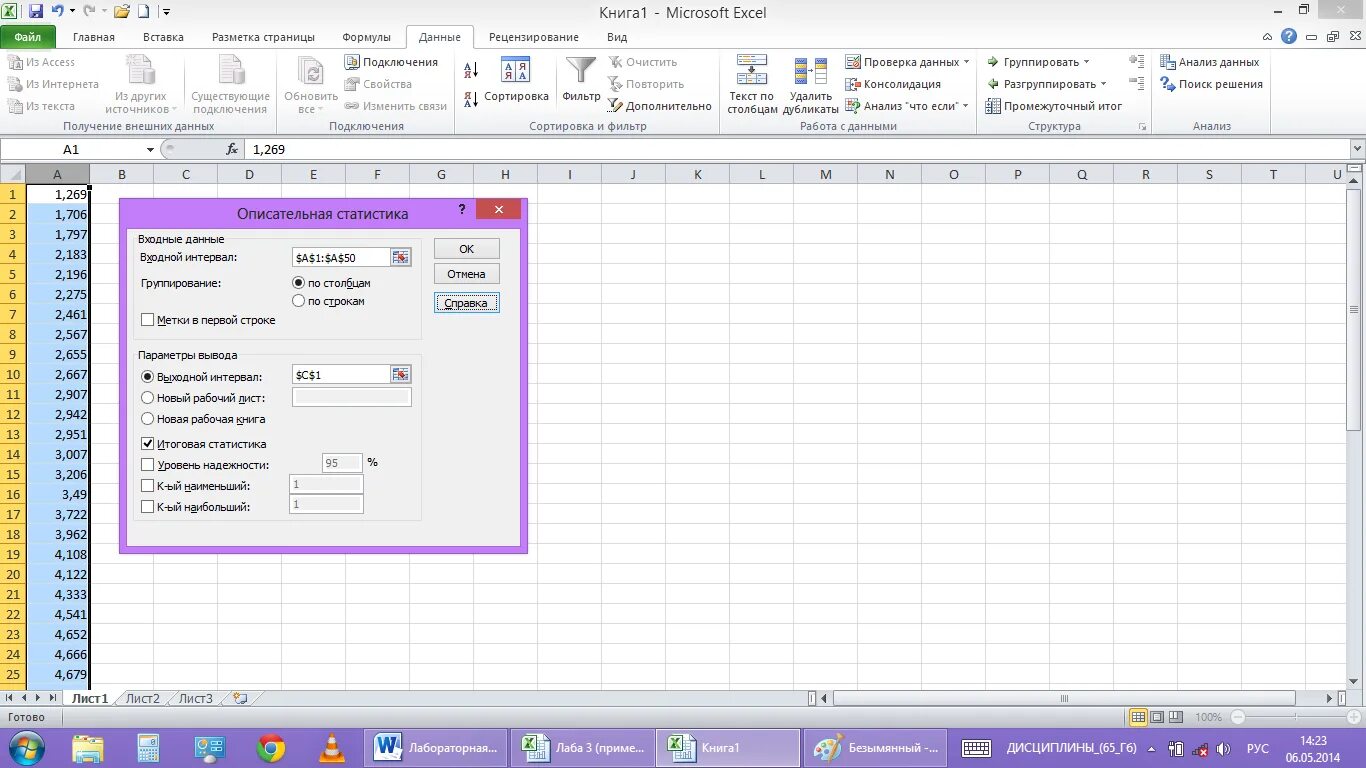Open Из других источников dropdown
Screen dimensions: 1366x768
pyautogui.click(x=175, y=110)
